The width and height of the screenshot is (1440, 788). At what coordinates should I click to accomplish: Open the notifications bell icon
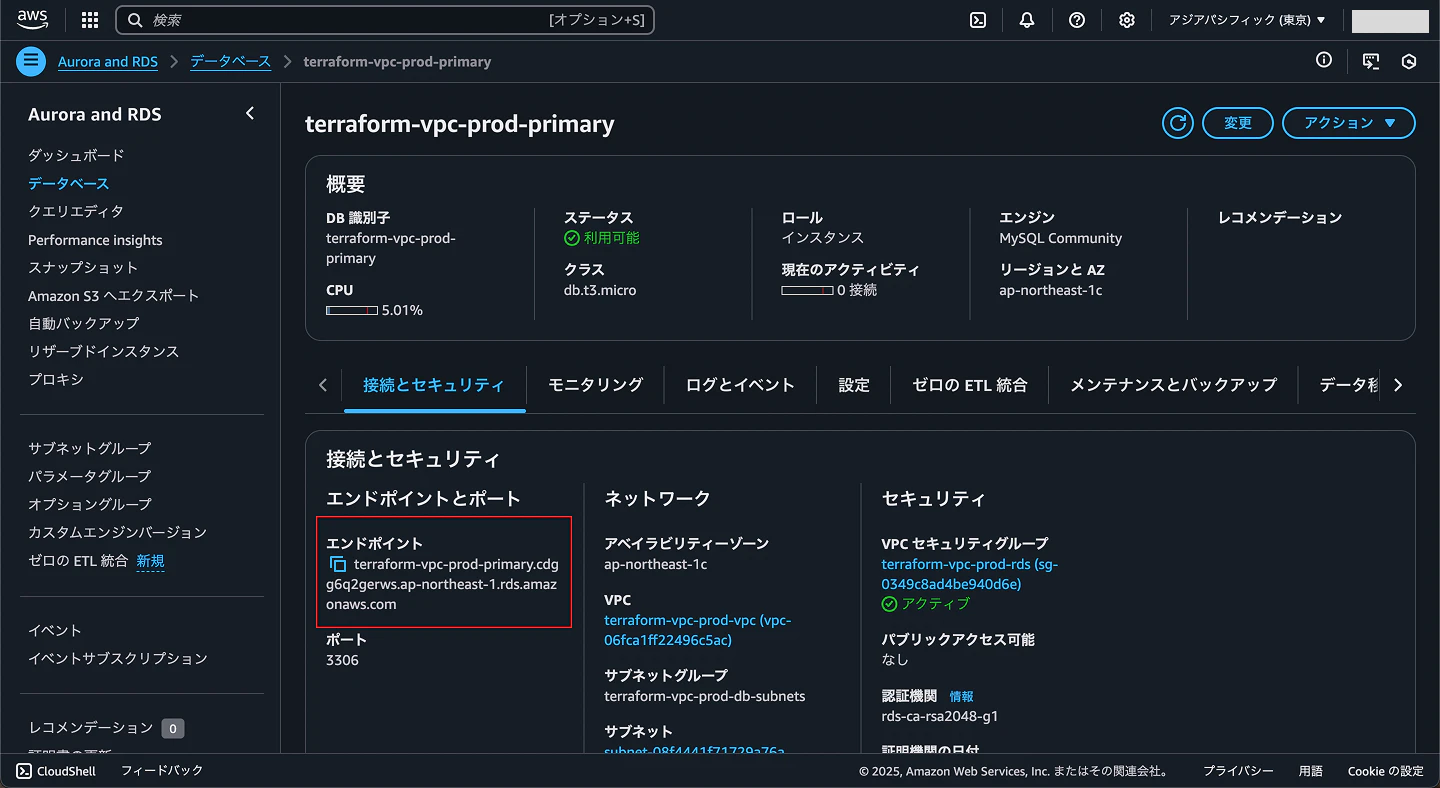tap(1027, 19)
